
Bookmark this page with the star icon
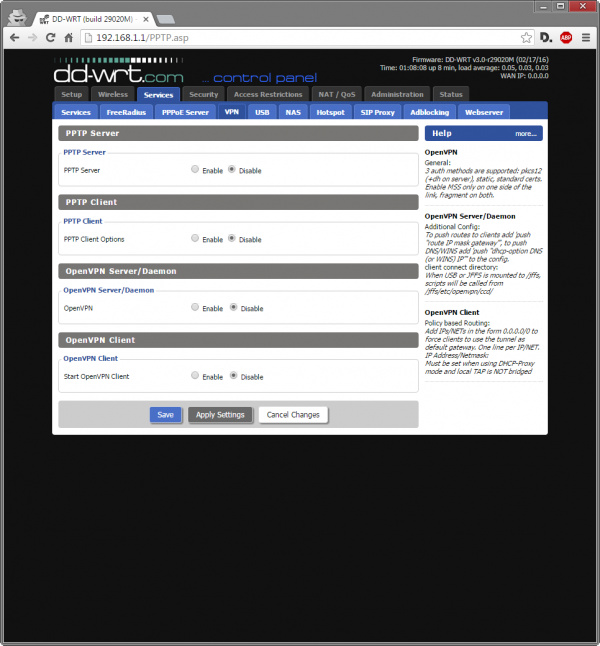(526, 38)
